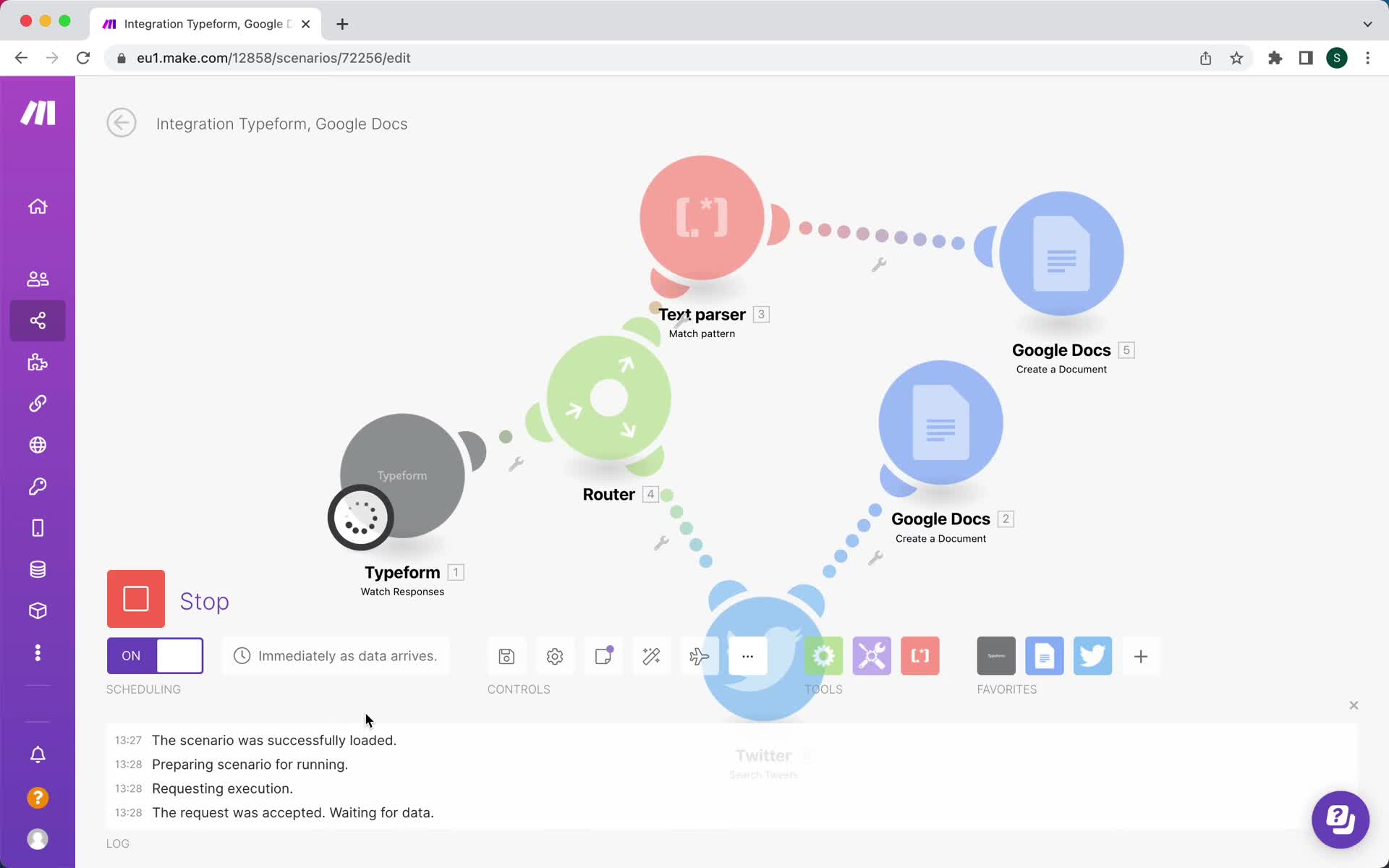
Task: Close the Integration Typeform browser tab
Action: coord(305,24)
